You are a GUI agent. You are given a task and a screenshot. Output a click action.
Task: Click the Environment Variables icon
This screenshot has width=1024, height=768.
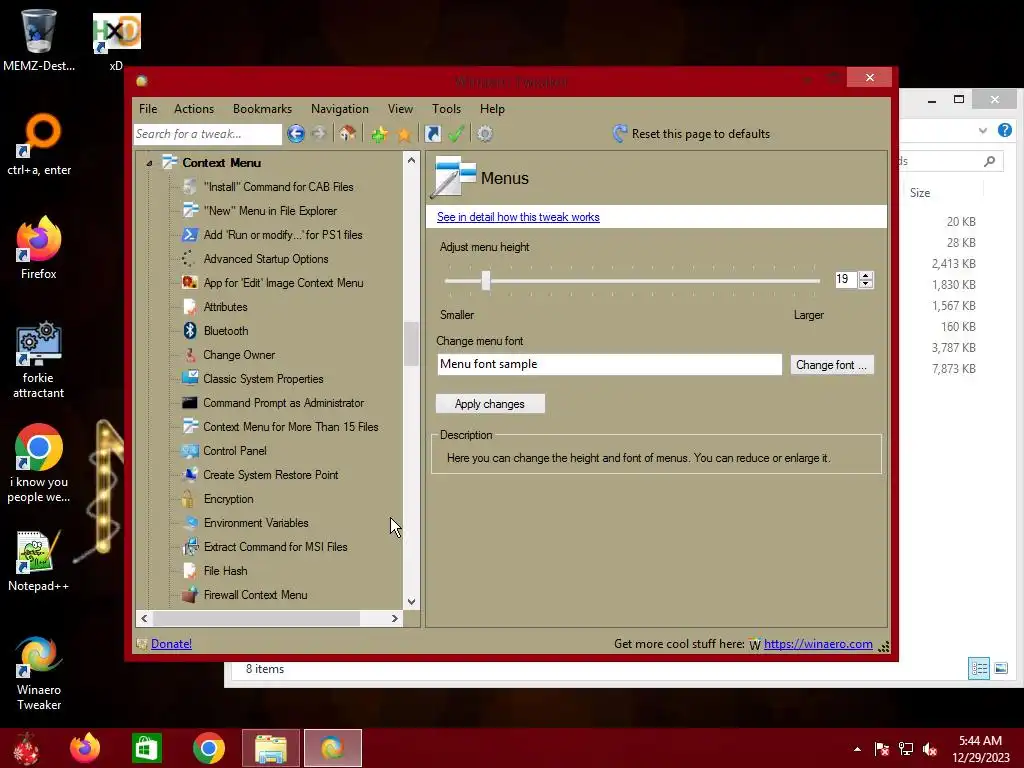[190, 523]
